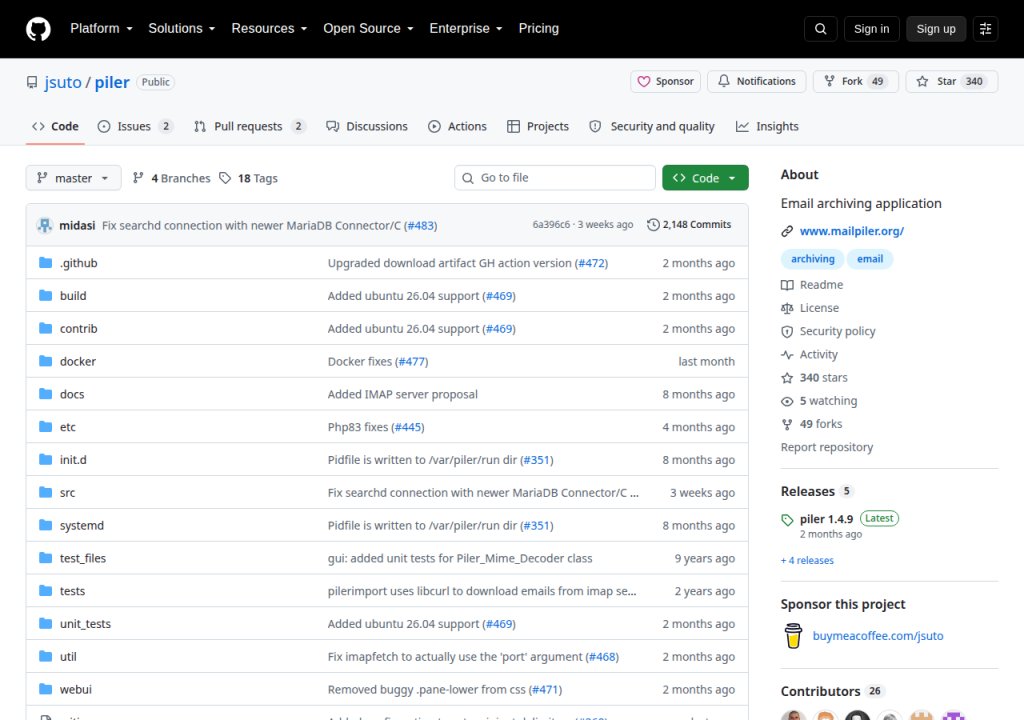Click the .github folder icon
The height and width of the screenshot is (720, 1024).
tap(45, 263)
